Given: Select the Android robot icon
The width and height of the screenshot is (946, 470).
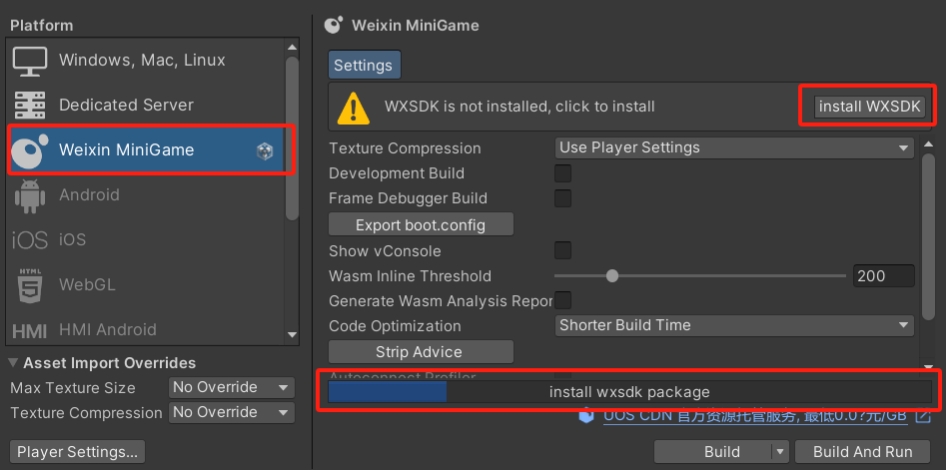Looking at the screenshot, I should (x=30, y=195).
